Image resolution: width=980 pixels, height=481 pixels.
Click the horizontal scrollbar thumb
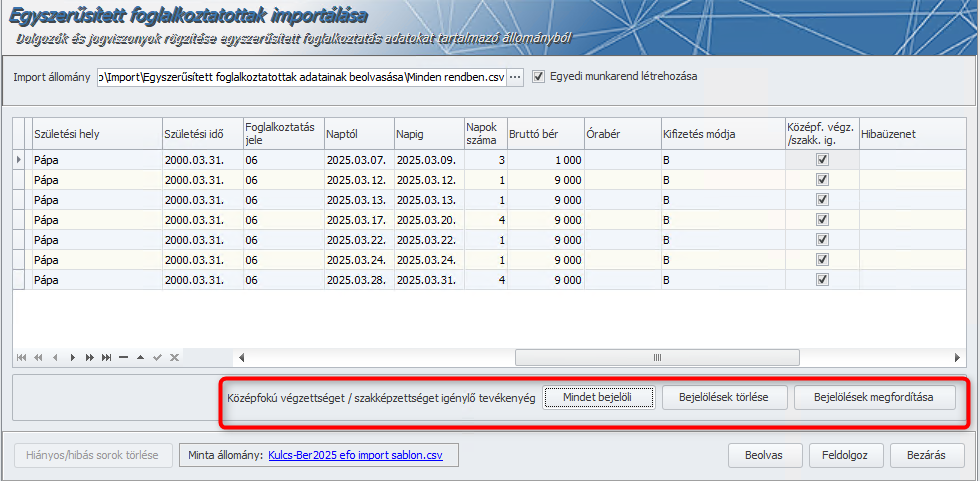click(657, 357)
